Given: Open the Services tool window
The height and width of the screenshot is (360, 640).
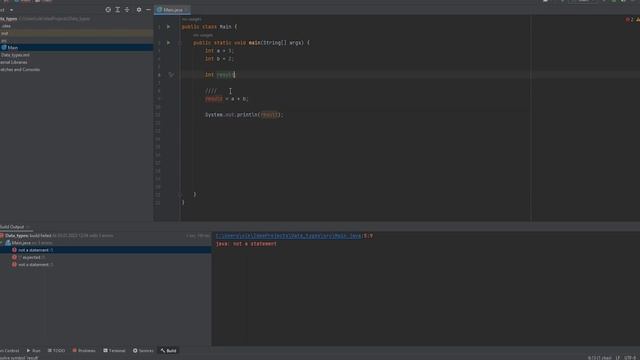Looking at the screenshot, I should (x=143, y=351).
